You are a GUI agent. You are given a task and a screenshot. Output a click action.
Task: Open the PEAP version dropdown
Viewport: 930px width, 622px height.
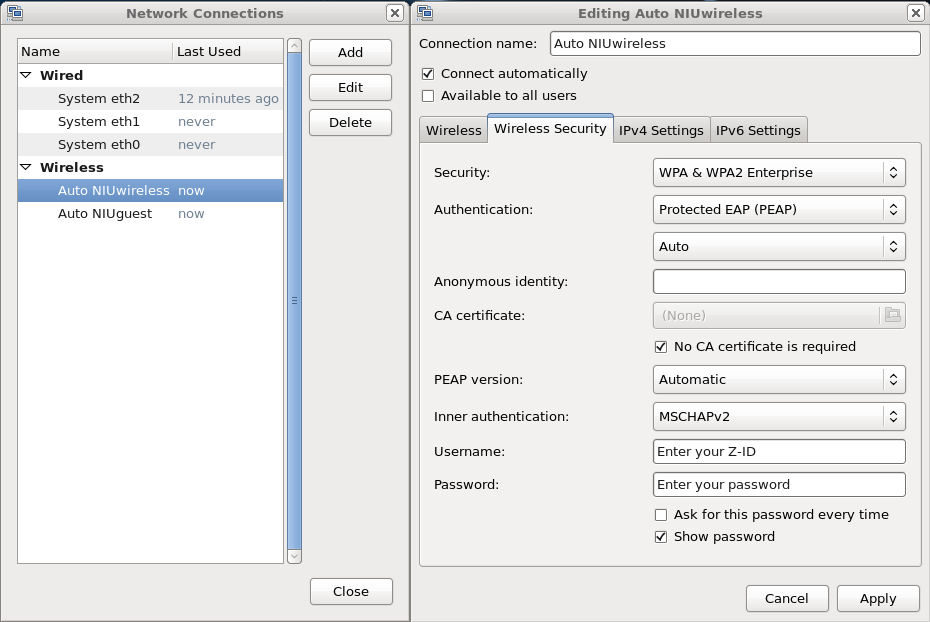pyautogui.click(x=779, y=380)
